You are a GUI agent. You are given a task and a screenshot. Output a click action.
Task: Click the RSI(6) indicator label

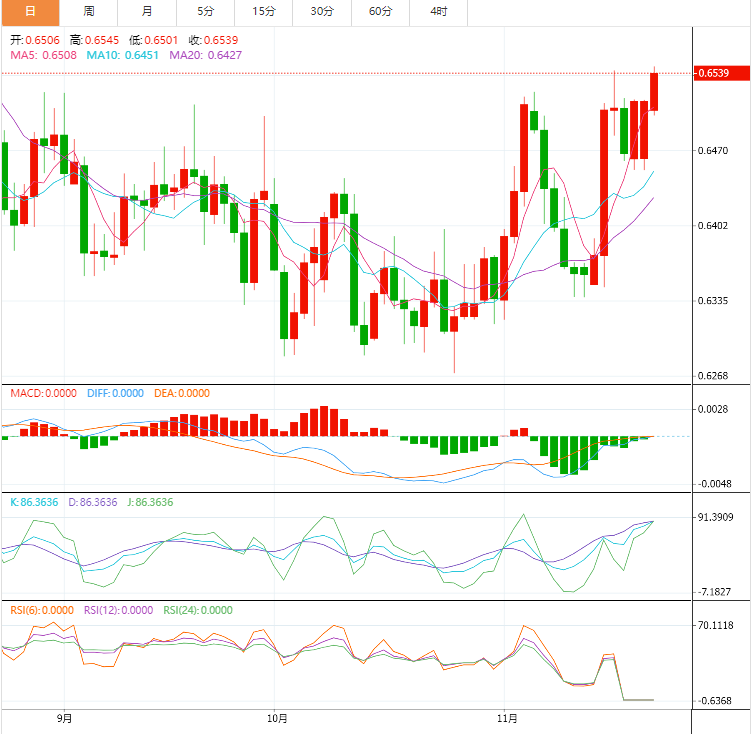pyautogui.click(x=42, y=610)
